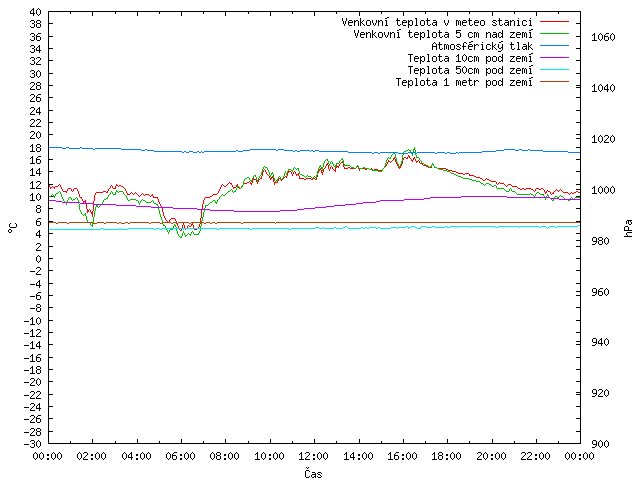The width and height of the screenshot is (640, 480).
Task: Click the purple legend line sample
Action: point(554,58)
